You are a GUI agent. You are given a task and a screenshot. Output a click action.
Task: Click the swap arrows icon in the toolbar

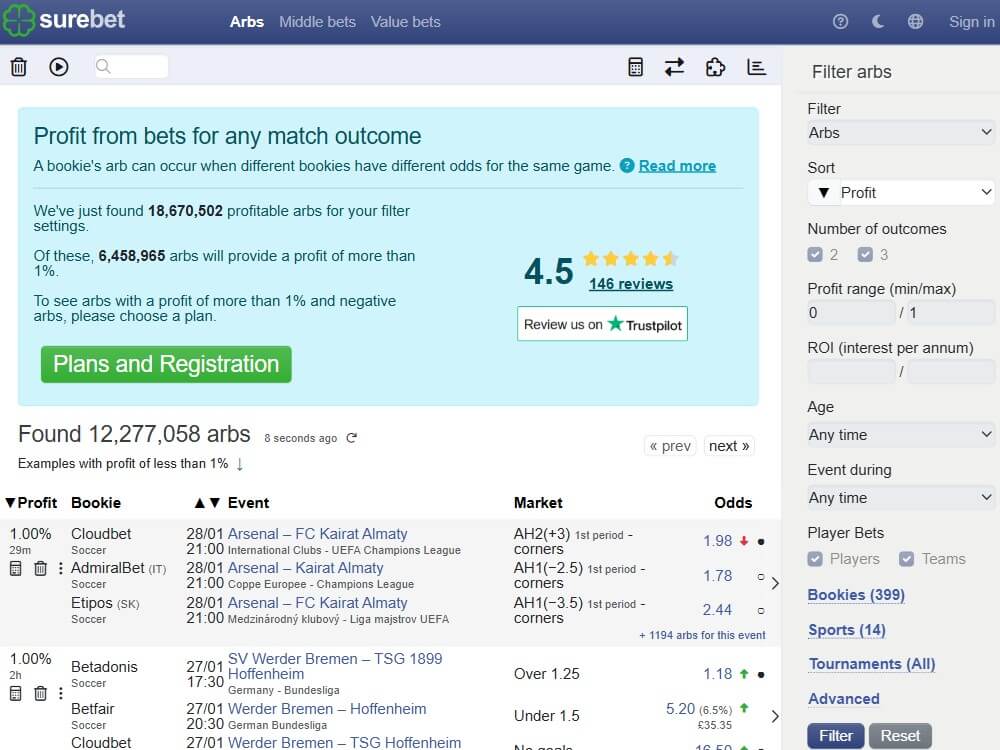674,66
